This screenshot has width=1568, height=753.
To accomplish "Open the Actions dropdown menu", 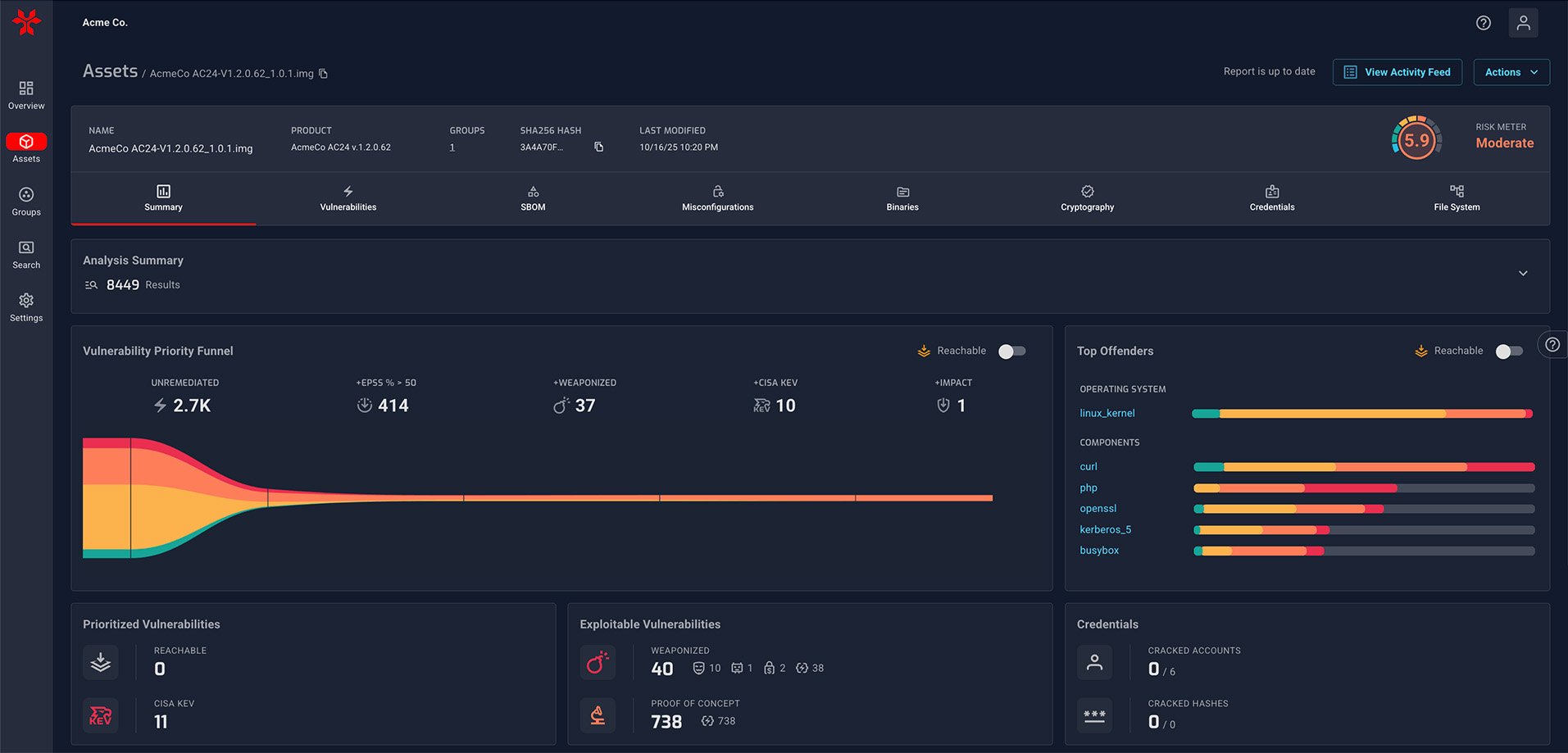I will click(x=1511, y=72).
